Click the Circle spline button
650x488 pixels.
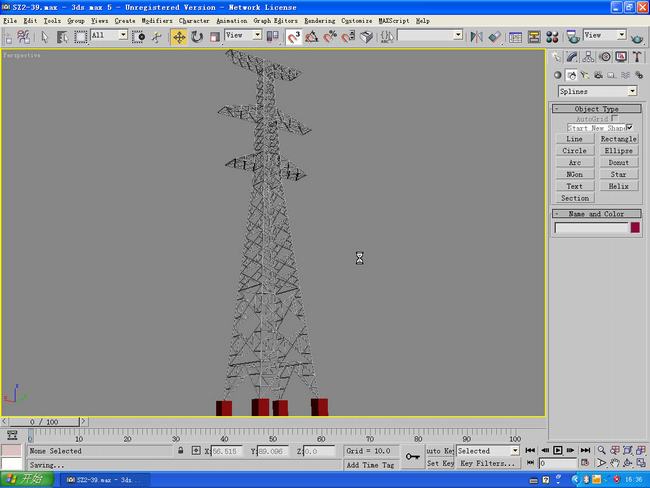575,151
